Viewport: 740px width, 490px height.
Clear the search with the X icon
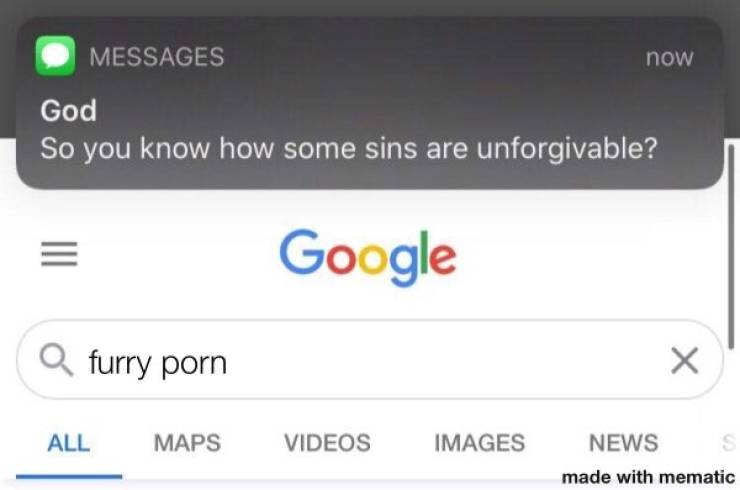[x=684, y=361]
